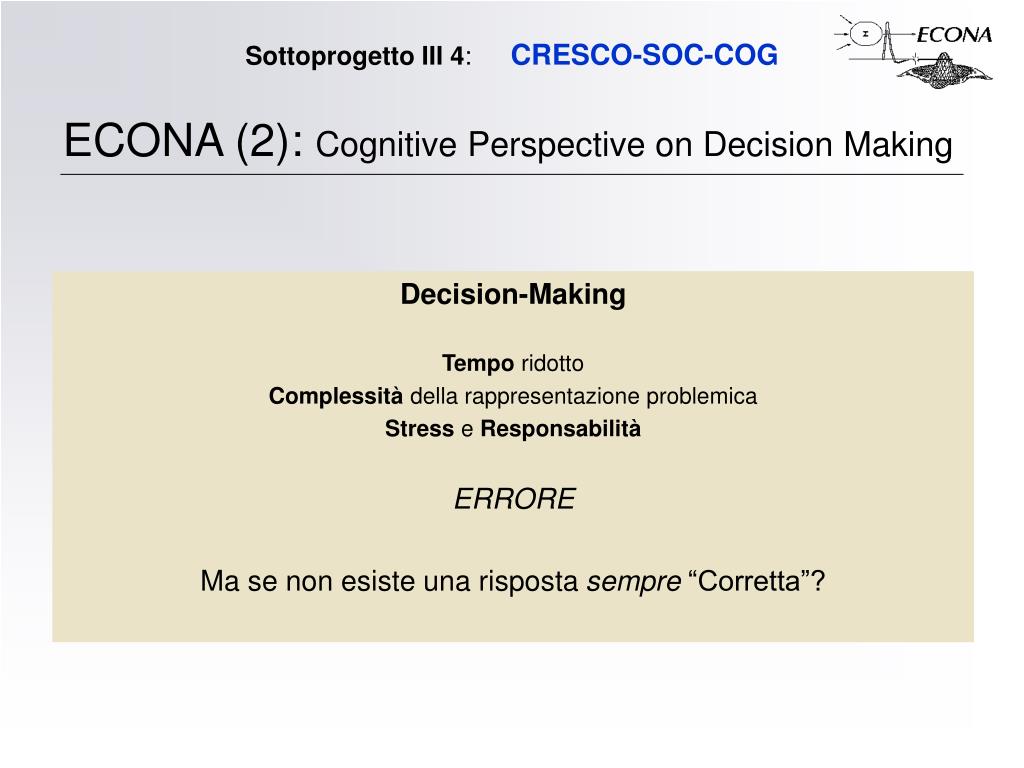
Task: Select Cognitive Perspective on Decision Making text
Action: click(x=633, y=145)
